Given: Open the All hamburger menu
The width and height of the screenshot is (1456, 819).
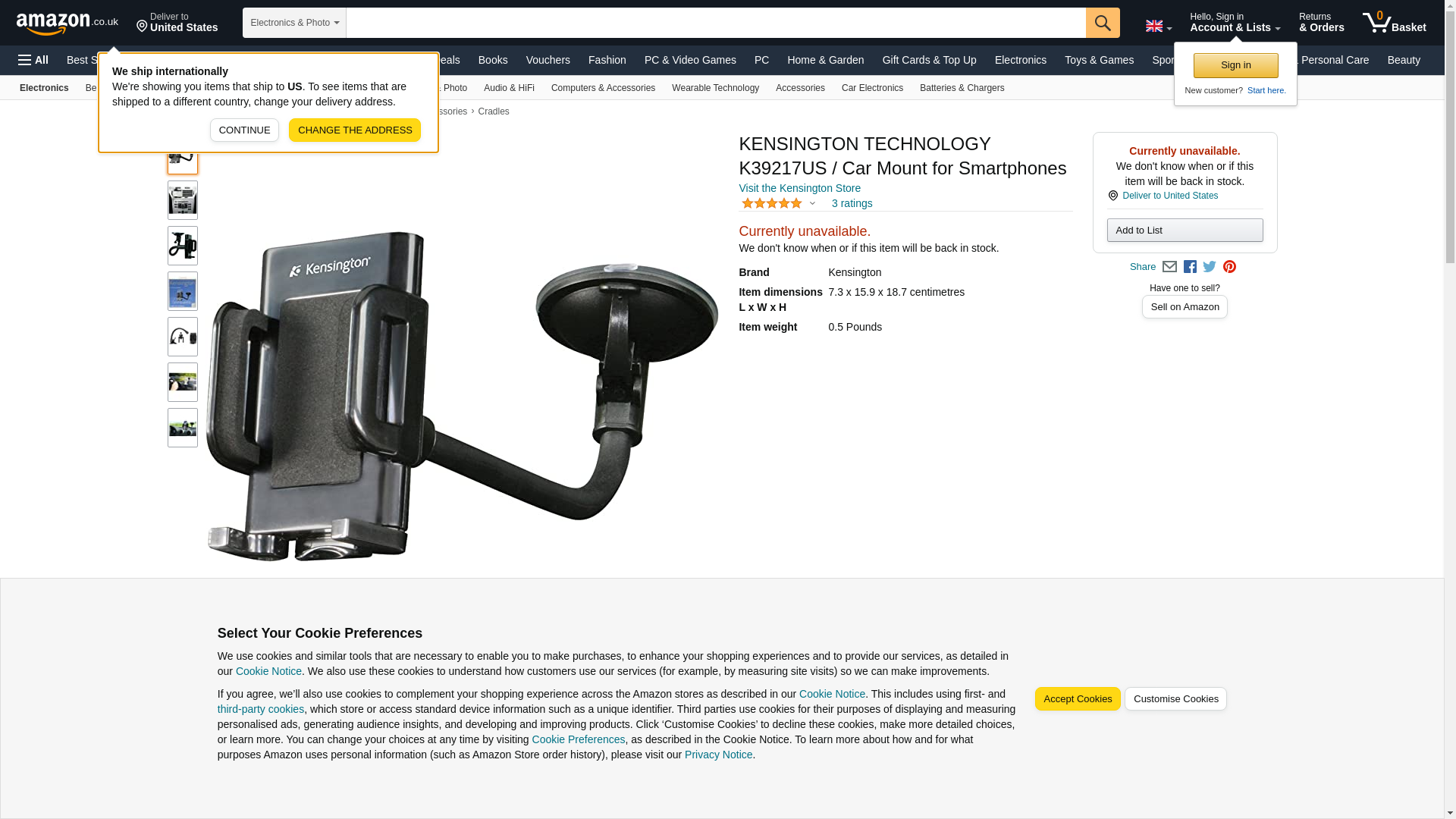Looking at the screenshot, I should pyautogui.click(x=33, y=60).
